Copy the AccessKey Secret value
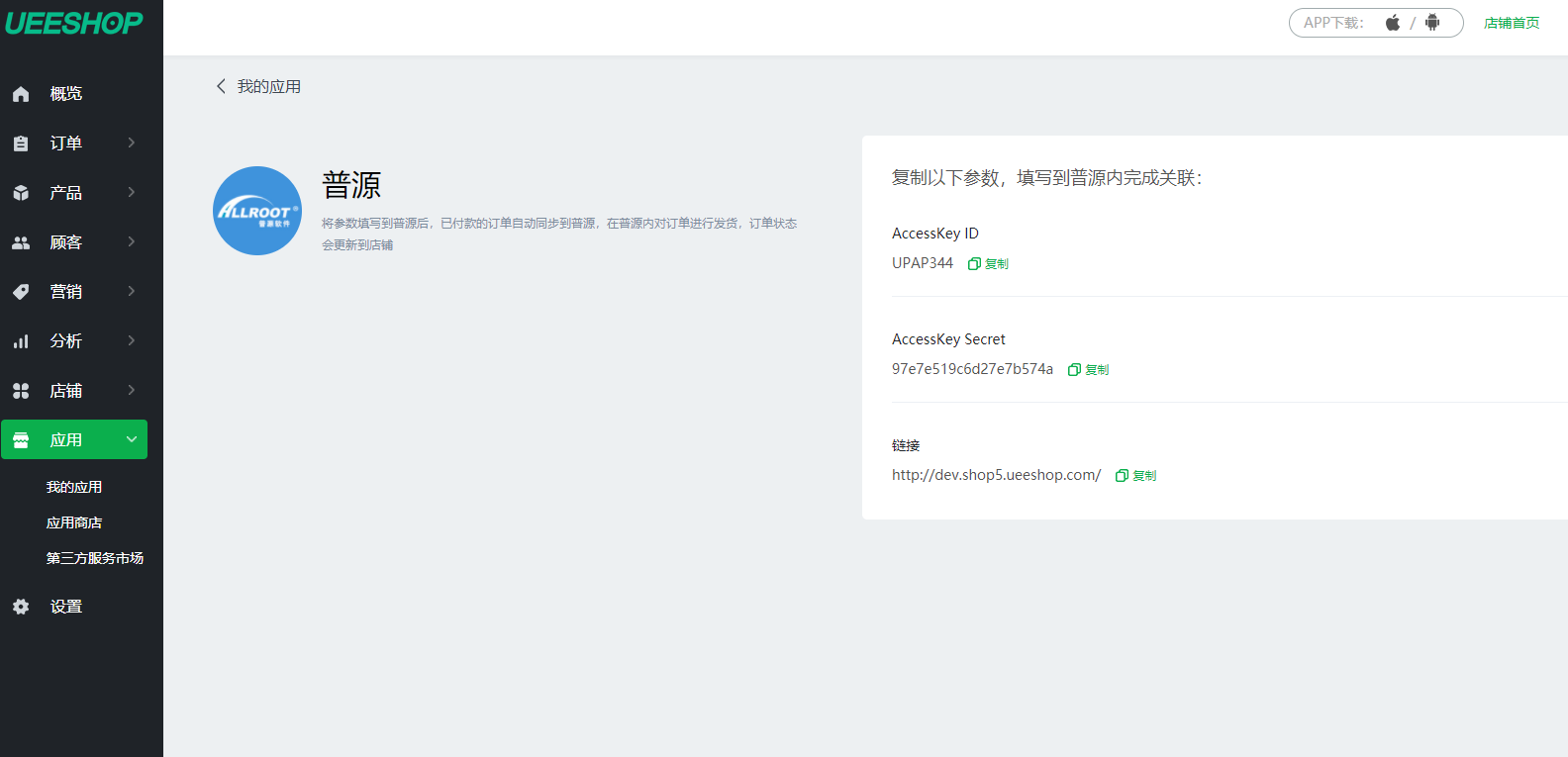 tap(1089, 370)
